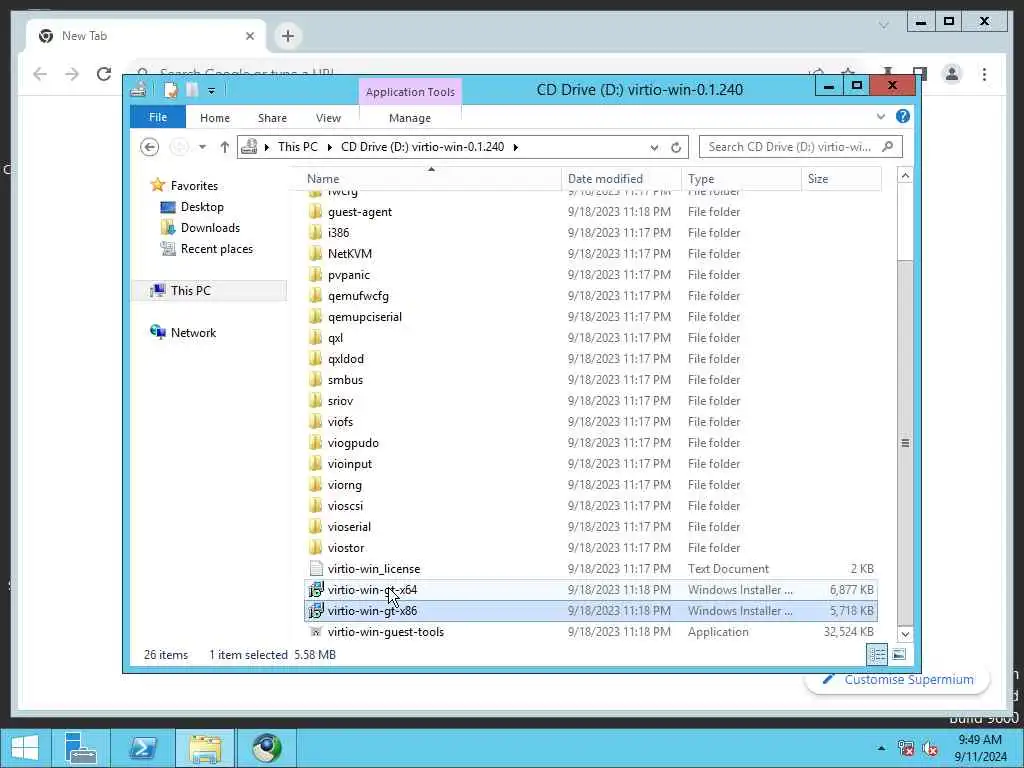Expand path arrow after This PC
1024x768 pixels.
[x=329, y=147]
